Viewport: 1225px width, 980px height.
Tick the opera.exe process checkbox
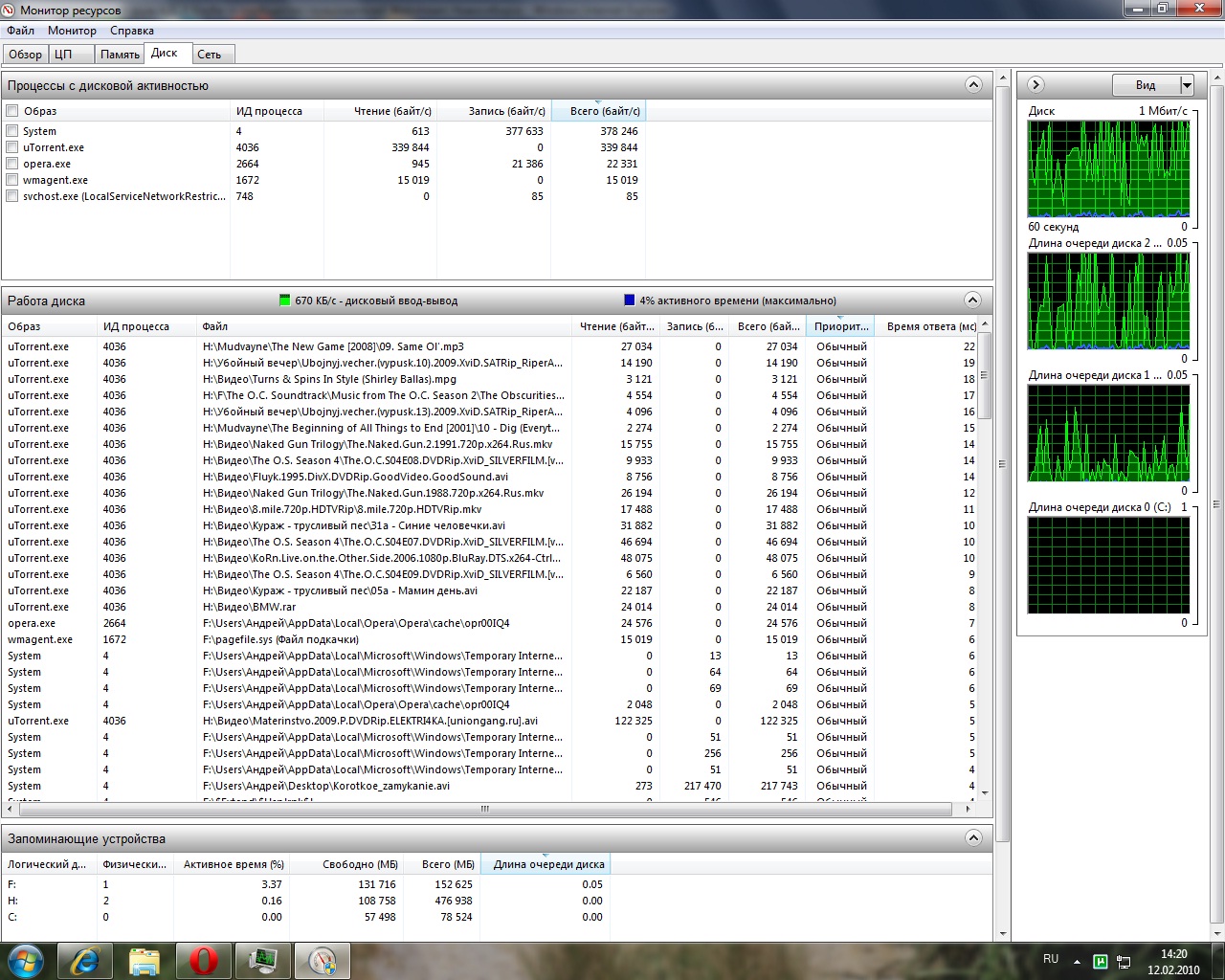(x=12, y=164)
